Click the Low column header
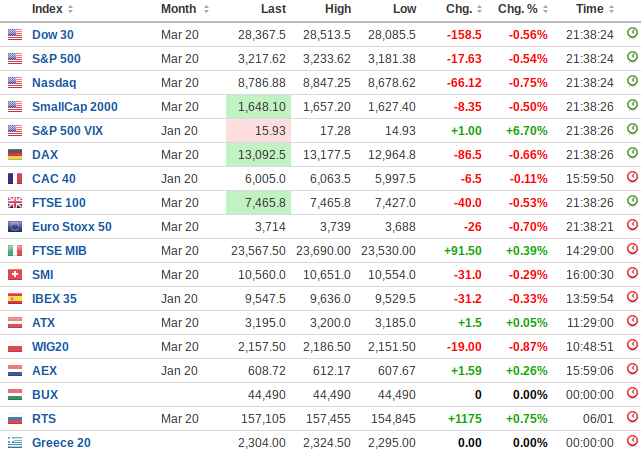 (405, 9)
